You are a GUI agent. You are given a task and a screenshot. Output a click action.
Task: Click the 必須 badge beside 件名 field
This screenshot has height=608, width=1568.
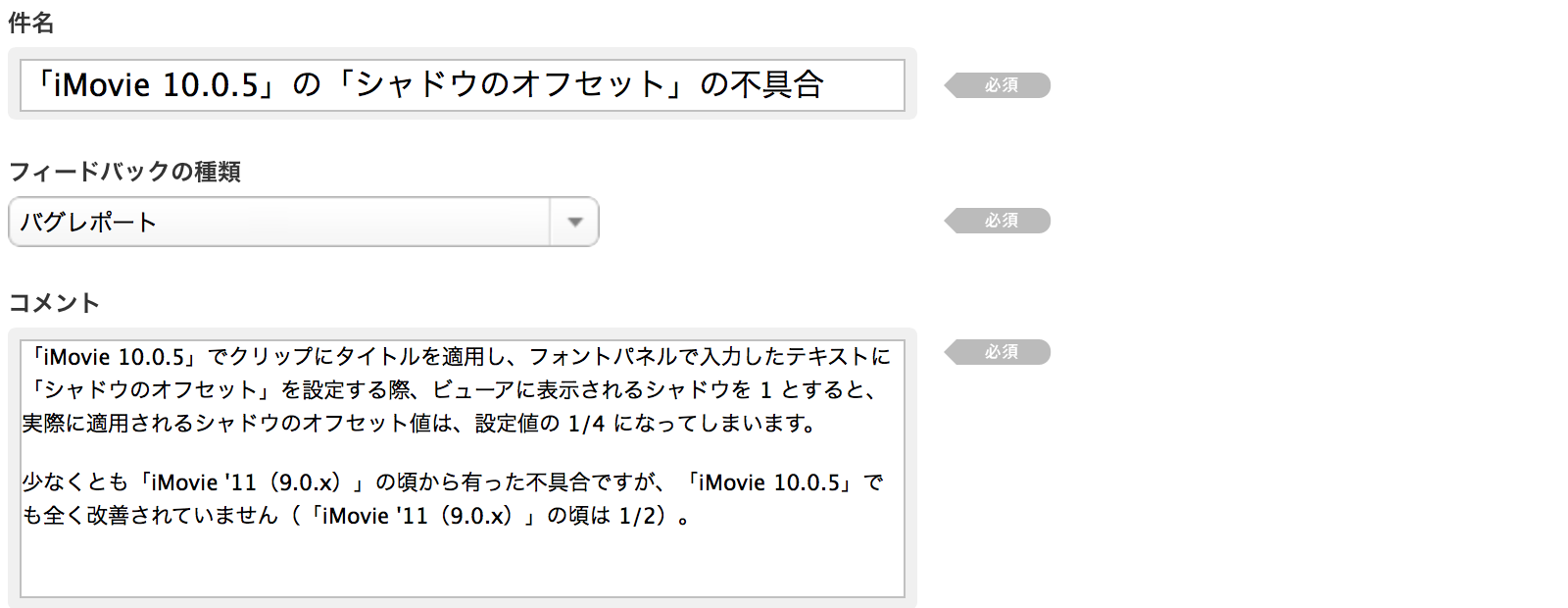[x=1000, y=85]
